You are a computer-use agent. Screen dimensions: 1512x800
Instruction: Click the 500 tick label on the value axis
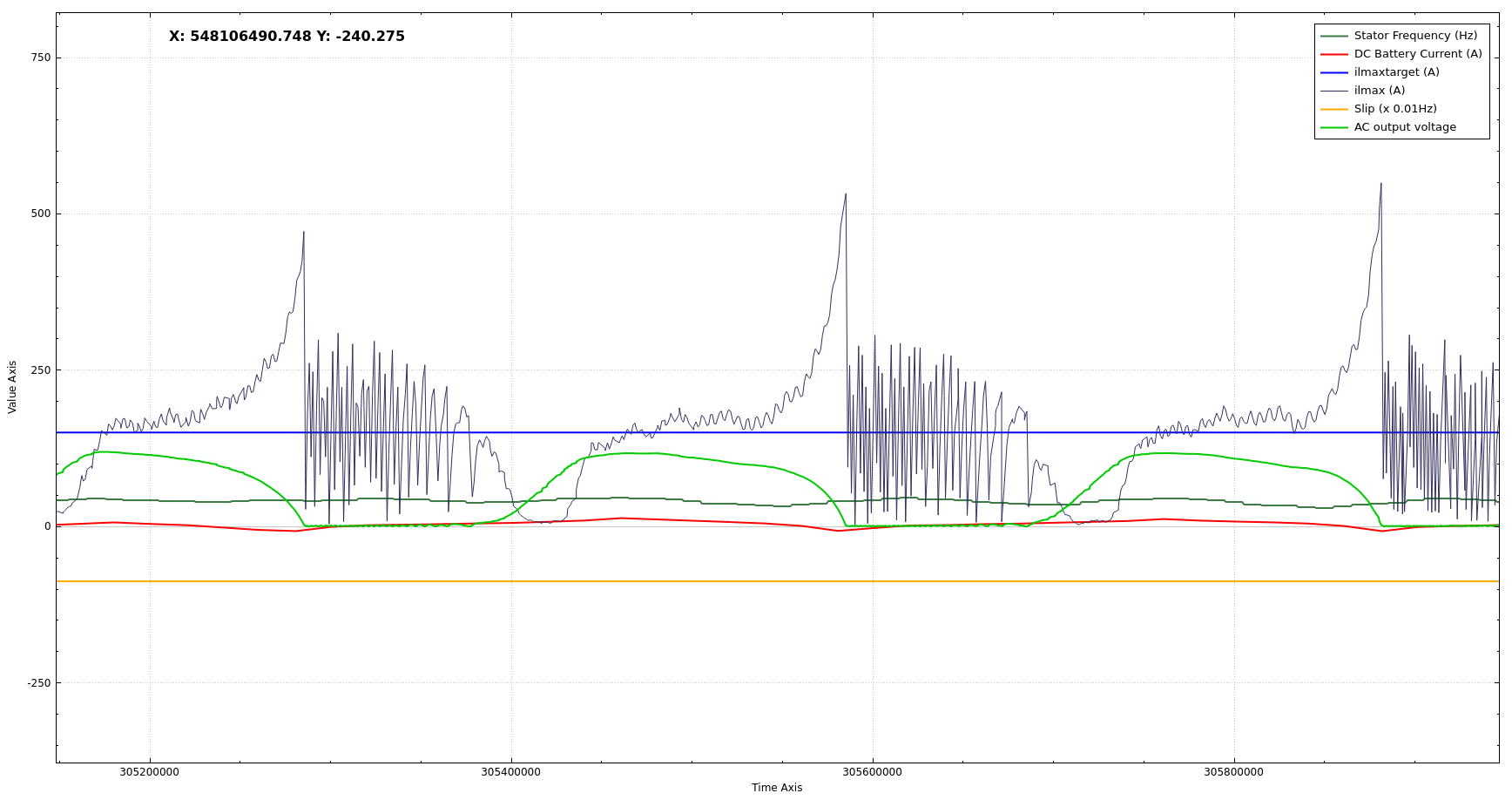click(41, 214)
